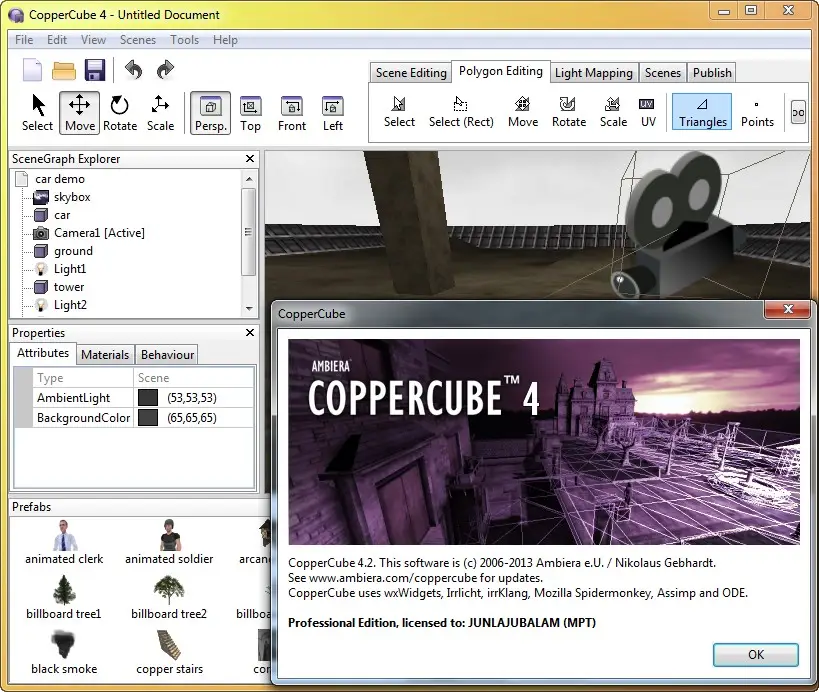The image size is (819, 692).
Task: Pick the animated soldier prefab
Action: pos(169,543)
